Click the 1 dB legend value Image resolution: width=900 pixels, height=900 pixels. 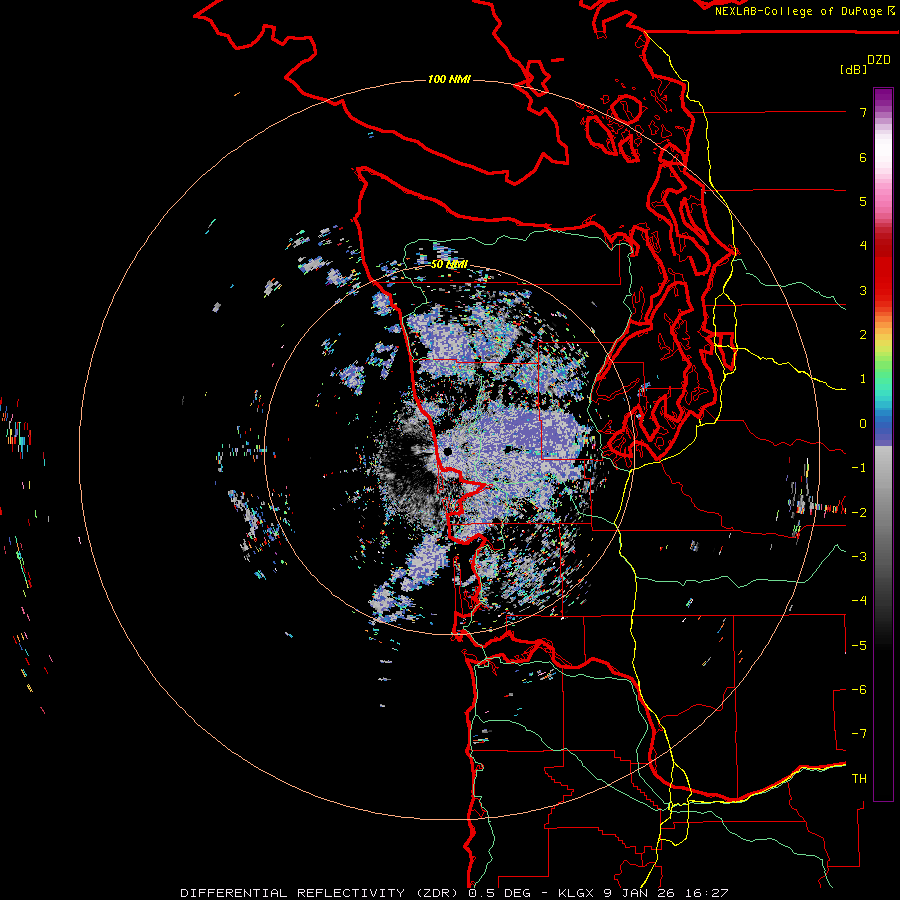click(863, 379)
